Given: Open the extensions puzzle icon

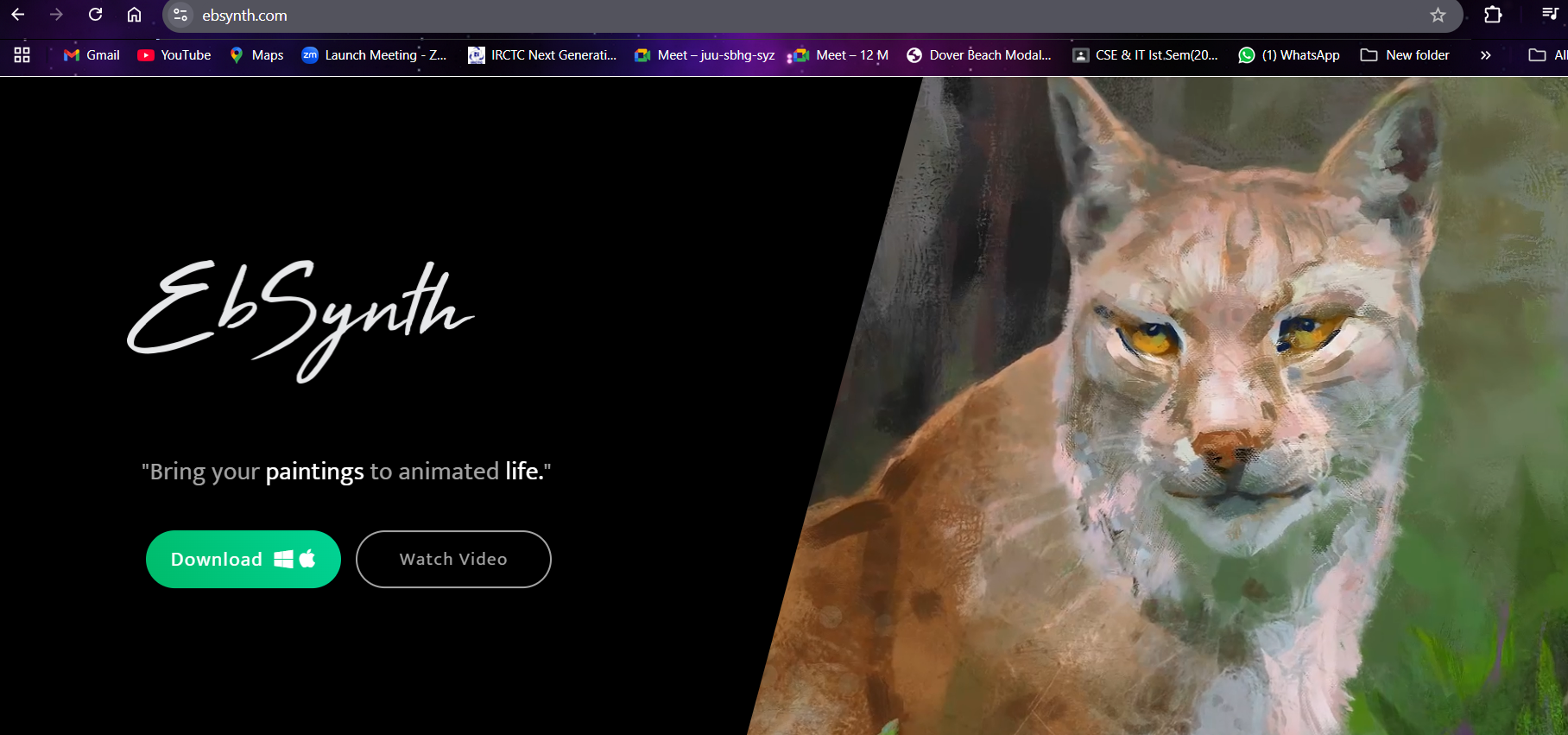Looking at the screenshot, I should (1493, 15).
